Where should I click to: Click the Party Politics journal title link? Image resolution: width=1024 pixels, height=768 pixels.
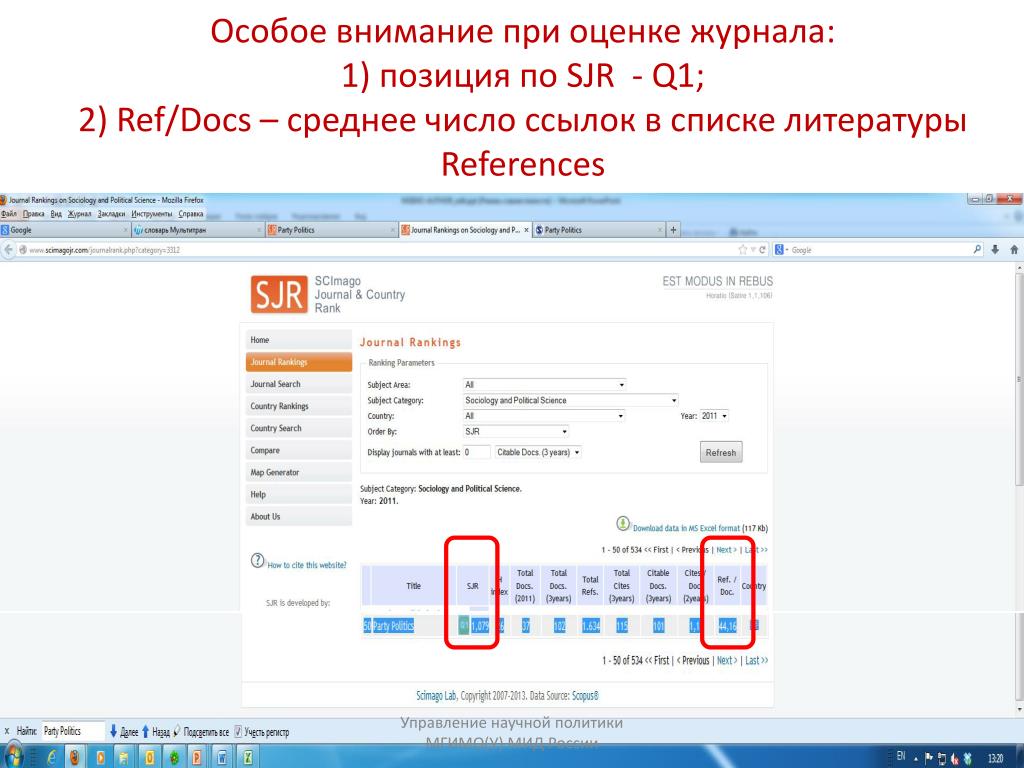click(393, 626)
